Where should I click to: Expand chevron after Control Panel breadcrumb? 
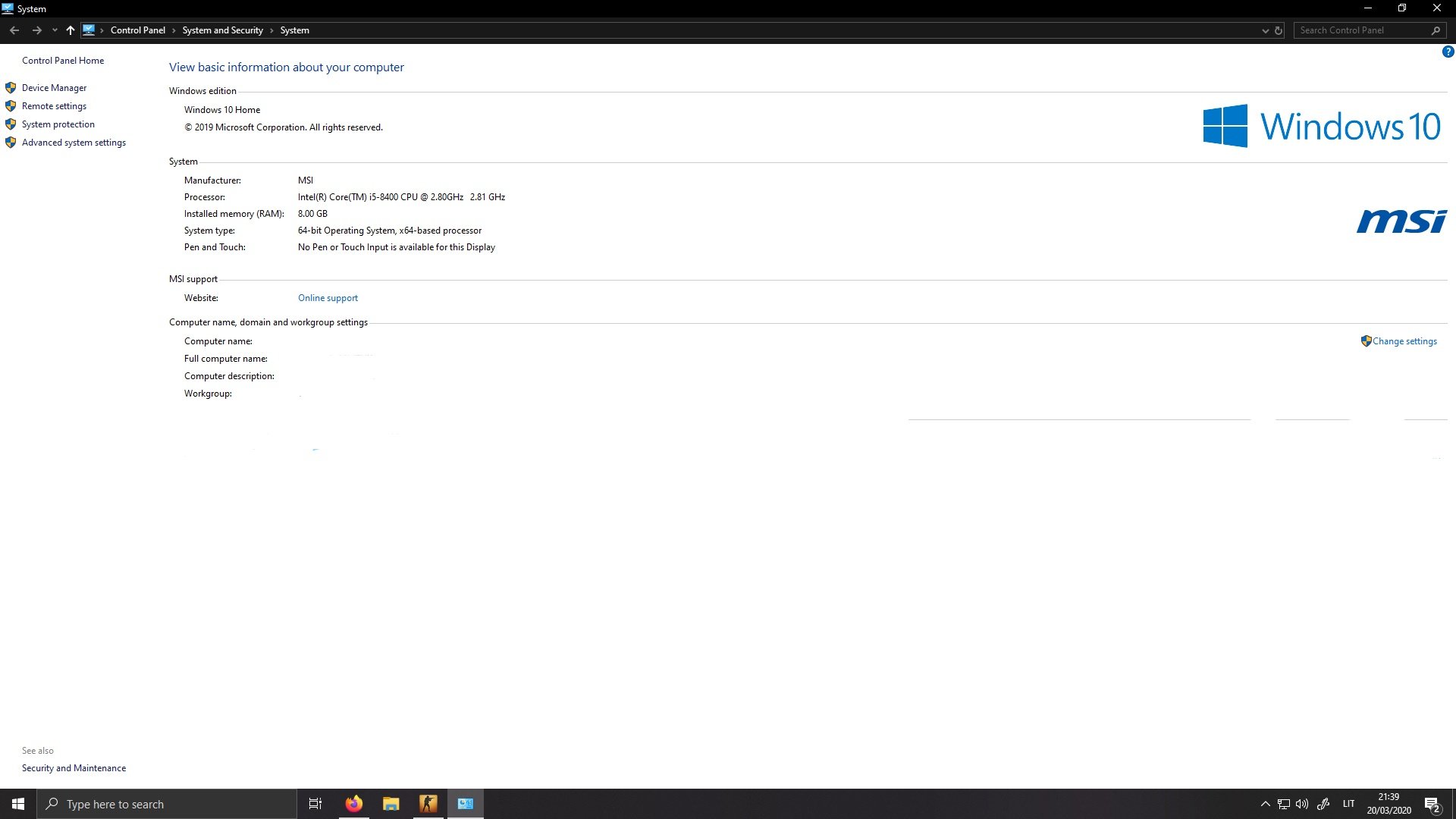click(174, 30)
